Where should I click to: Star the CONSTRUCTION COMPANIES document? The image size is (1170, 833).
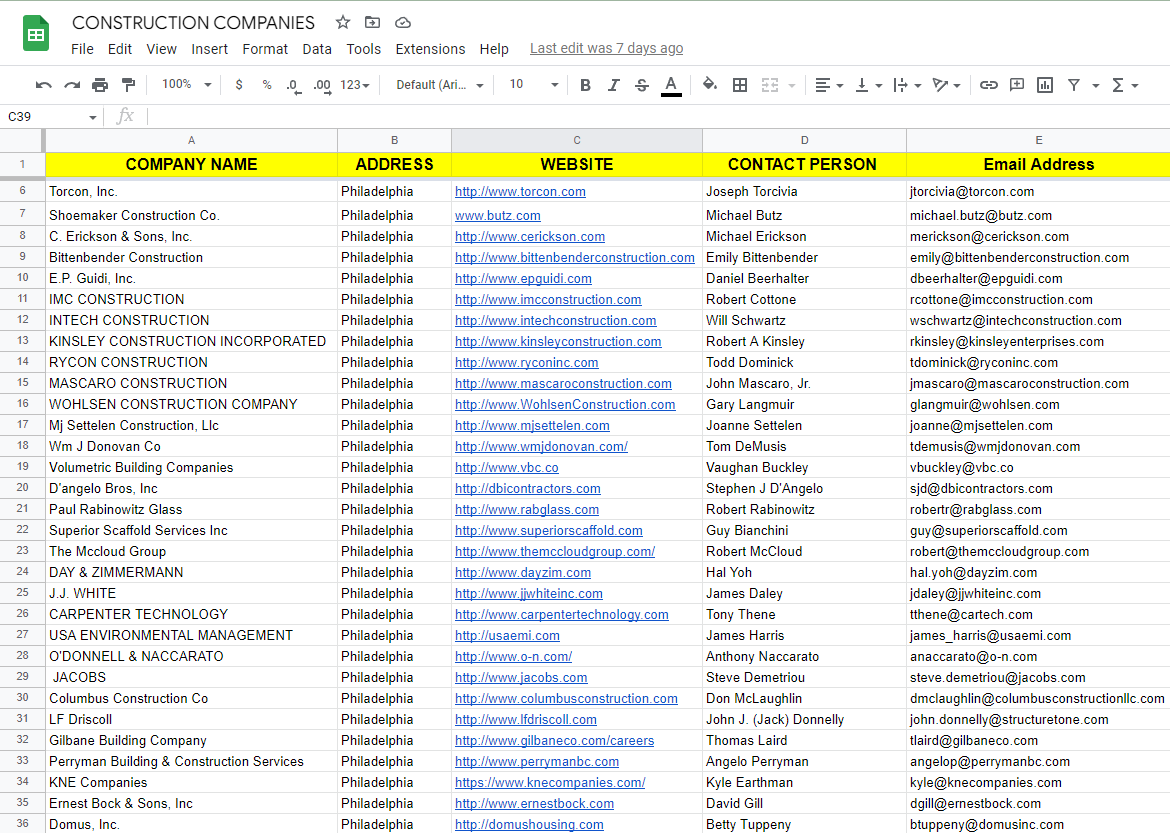342,22
